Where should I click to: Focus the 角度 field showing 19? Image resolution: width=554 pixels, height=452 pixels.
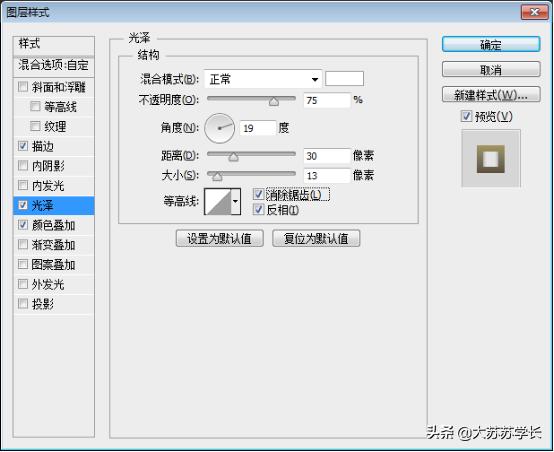click(258, 128)
